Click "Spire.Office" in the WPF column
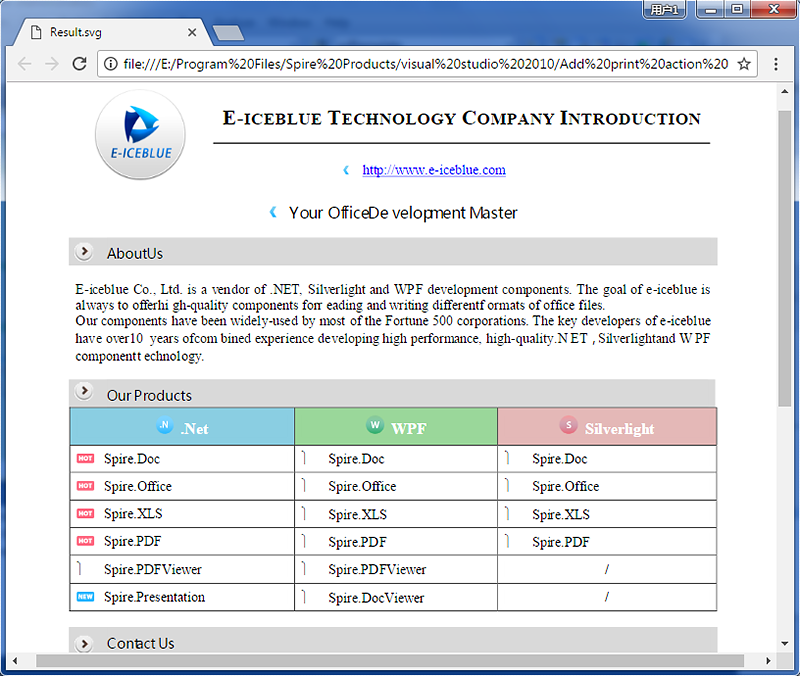Screen dimensions: 800x676 coord(362,486)
